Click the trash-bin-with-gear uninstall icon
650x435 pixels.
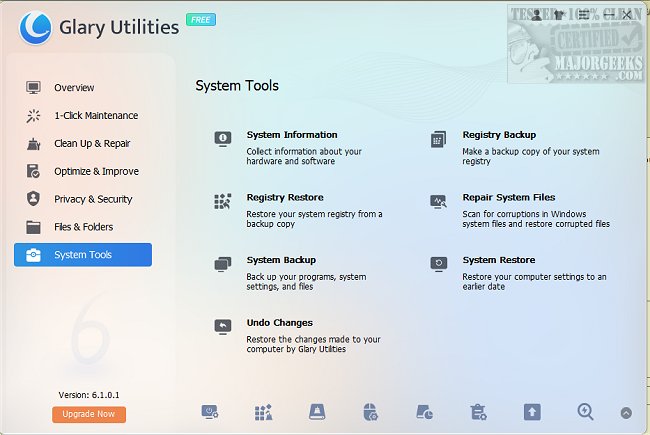click(478, 412)
